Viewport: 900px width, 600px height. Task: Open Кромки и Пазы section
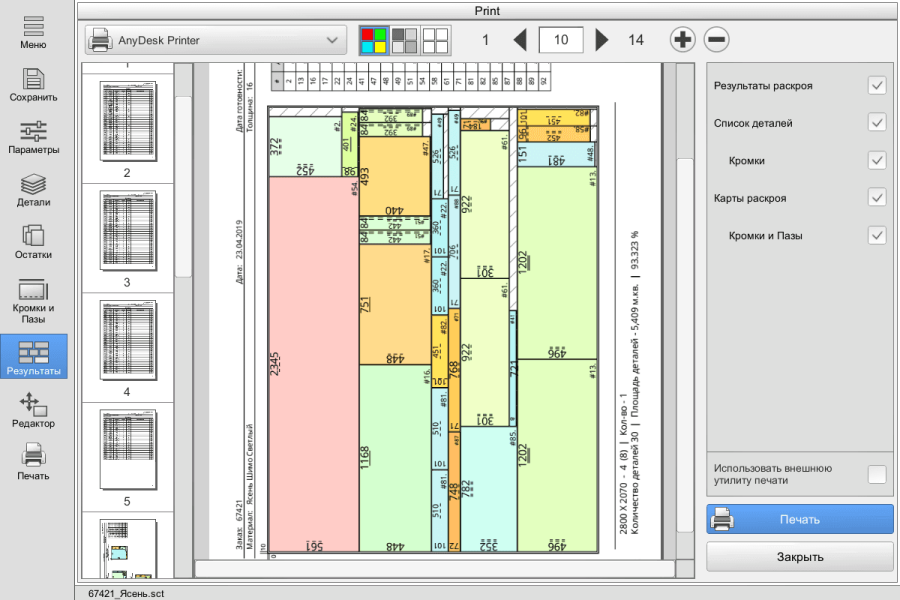tap(33, 301)
